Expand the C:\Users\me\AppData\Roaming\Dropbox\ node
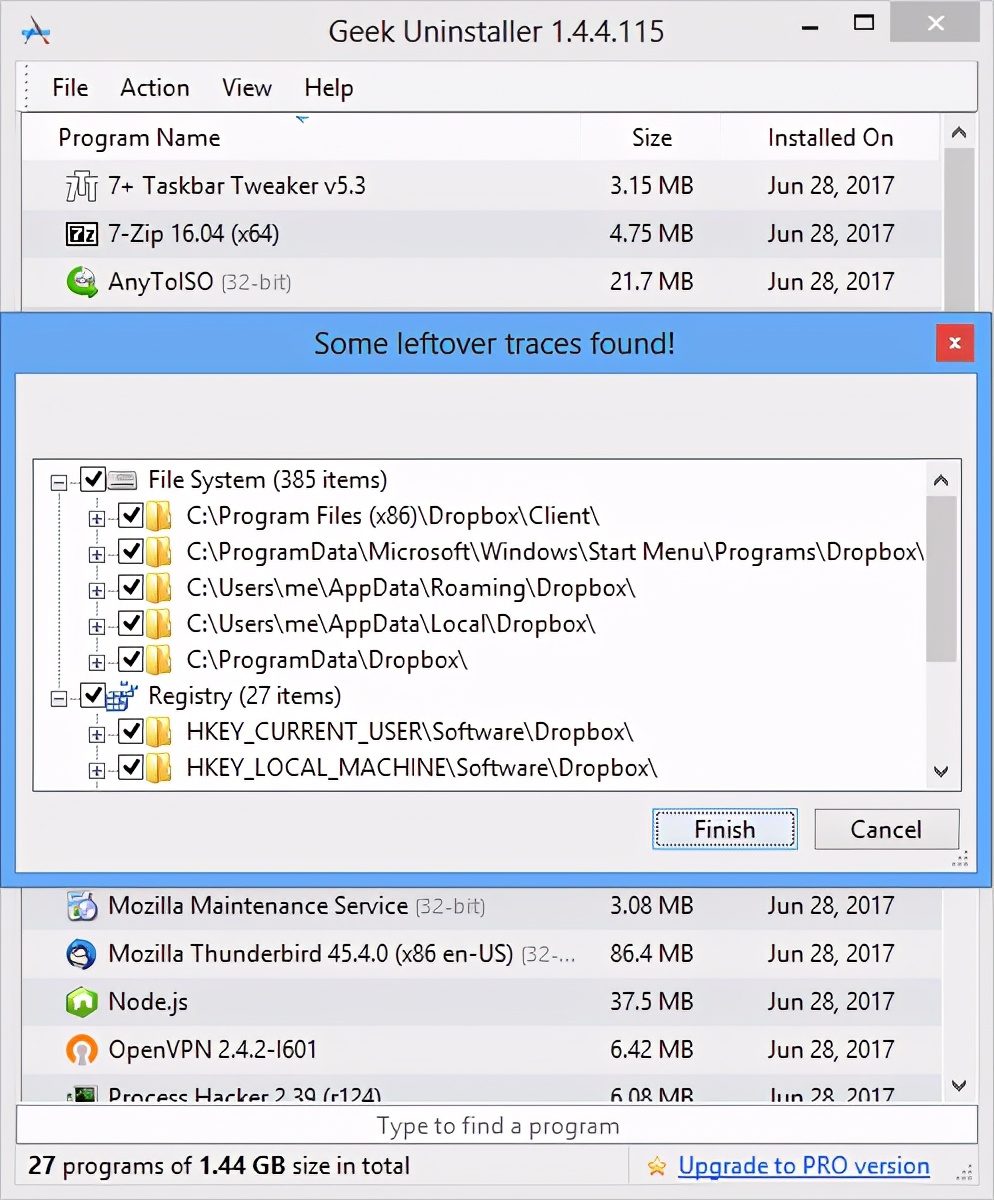Viewport: 994px width, 1200px height. (97, 590)
